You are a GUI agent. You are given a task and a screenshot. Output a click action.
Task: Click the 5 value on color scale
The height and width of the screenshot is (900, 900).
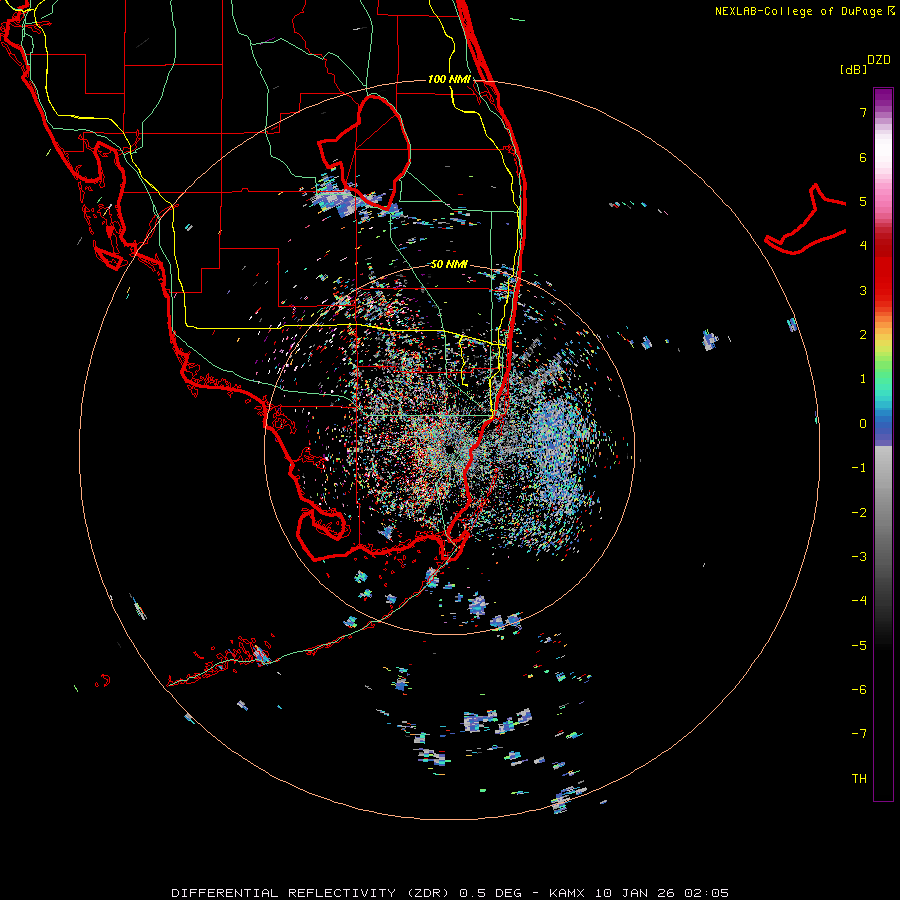coord(863,201)
